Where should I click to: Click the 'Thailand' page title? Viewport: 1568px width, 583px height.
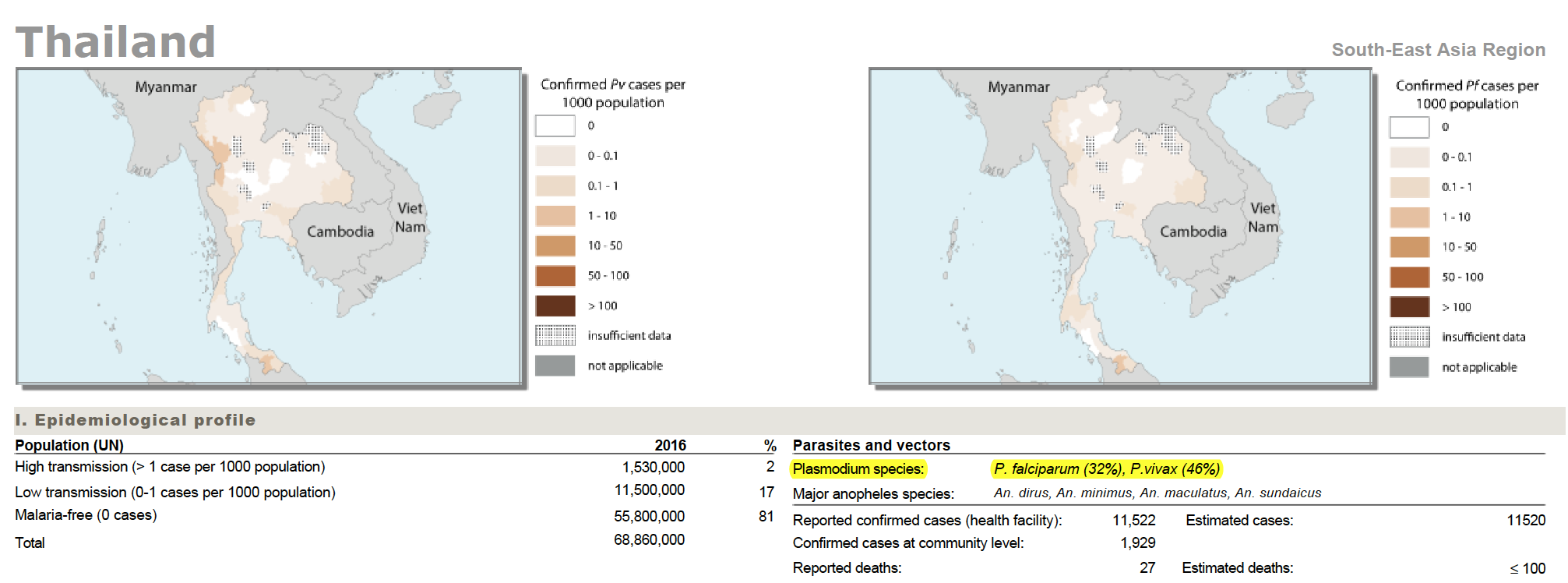[x=115, y=42]
